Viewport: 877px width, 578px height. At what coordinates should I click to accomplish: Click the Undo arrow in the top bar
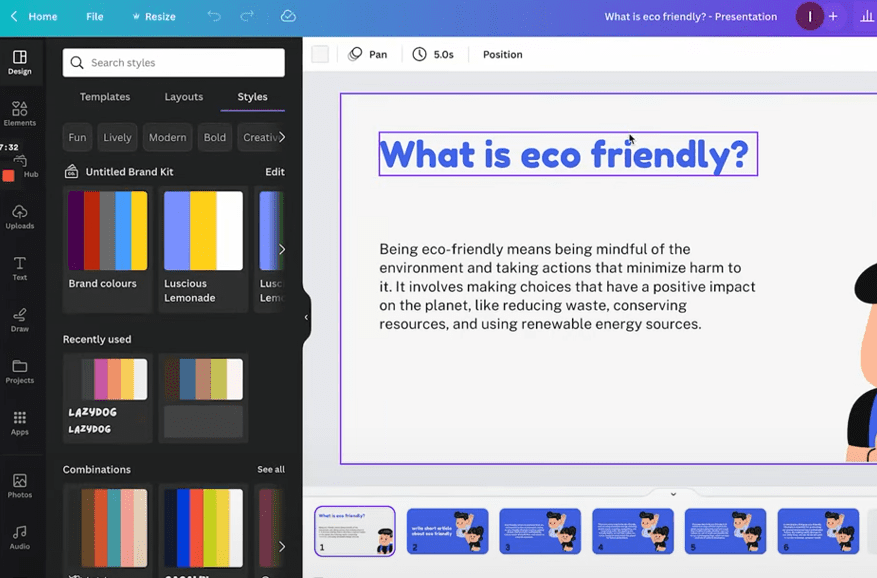pos(214,16)
